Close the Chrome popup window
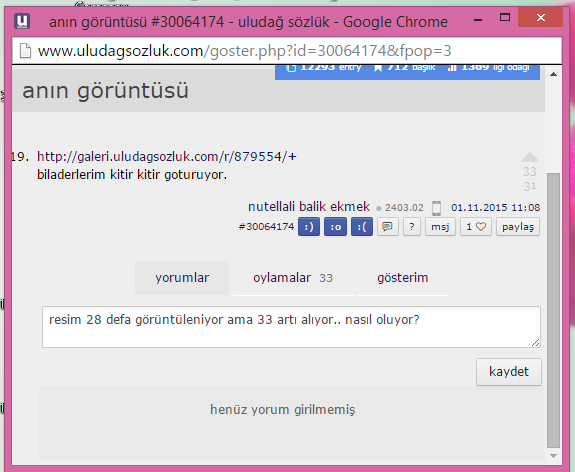This screenshot has height=472, width=575. pyautogui.click(x=541, y=17)
